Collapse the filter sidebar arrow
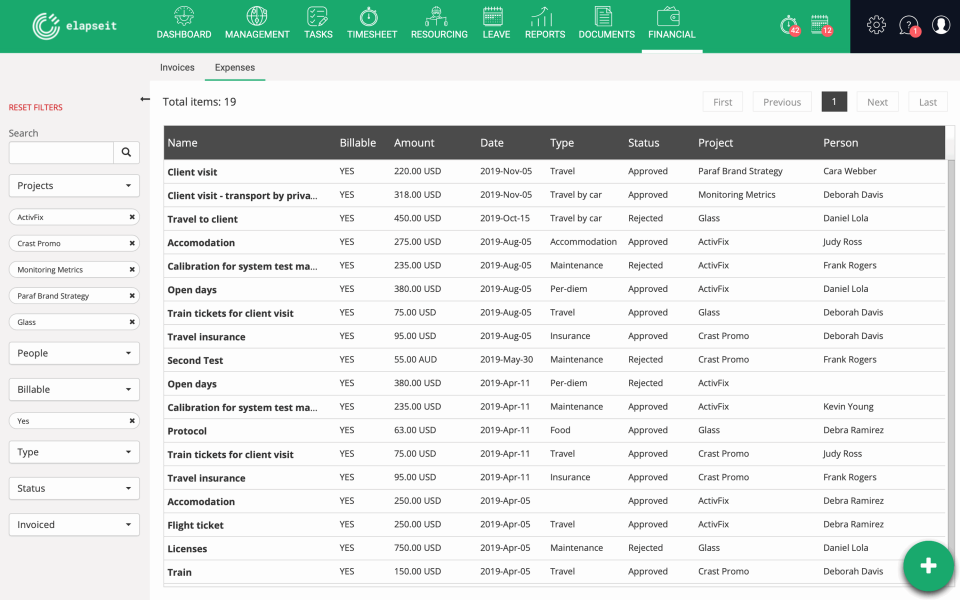 [144, 99]
